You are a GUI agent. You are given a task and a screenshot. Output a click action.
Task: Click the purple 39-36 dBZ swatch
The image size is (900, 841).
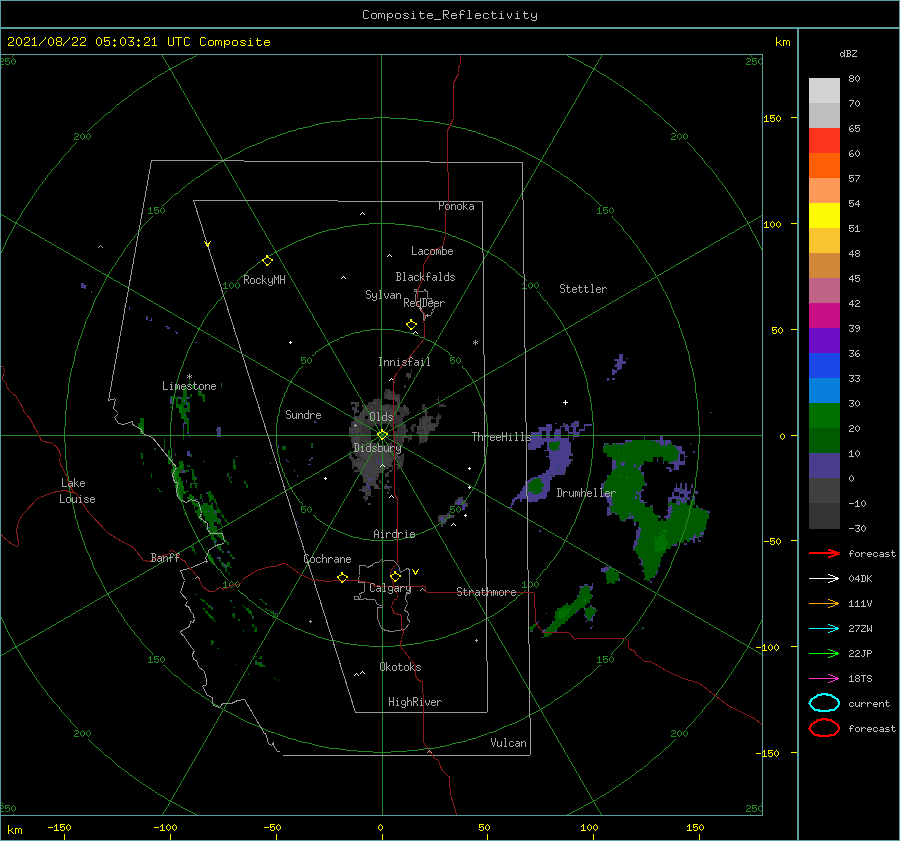[x=824, y=340]
